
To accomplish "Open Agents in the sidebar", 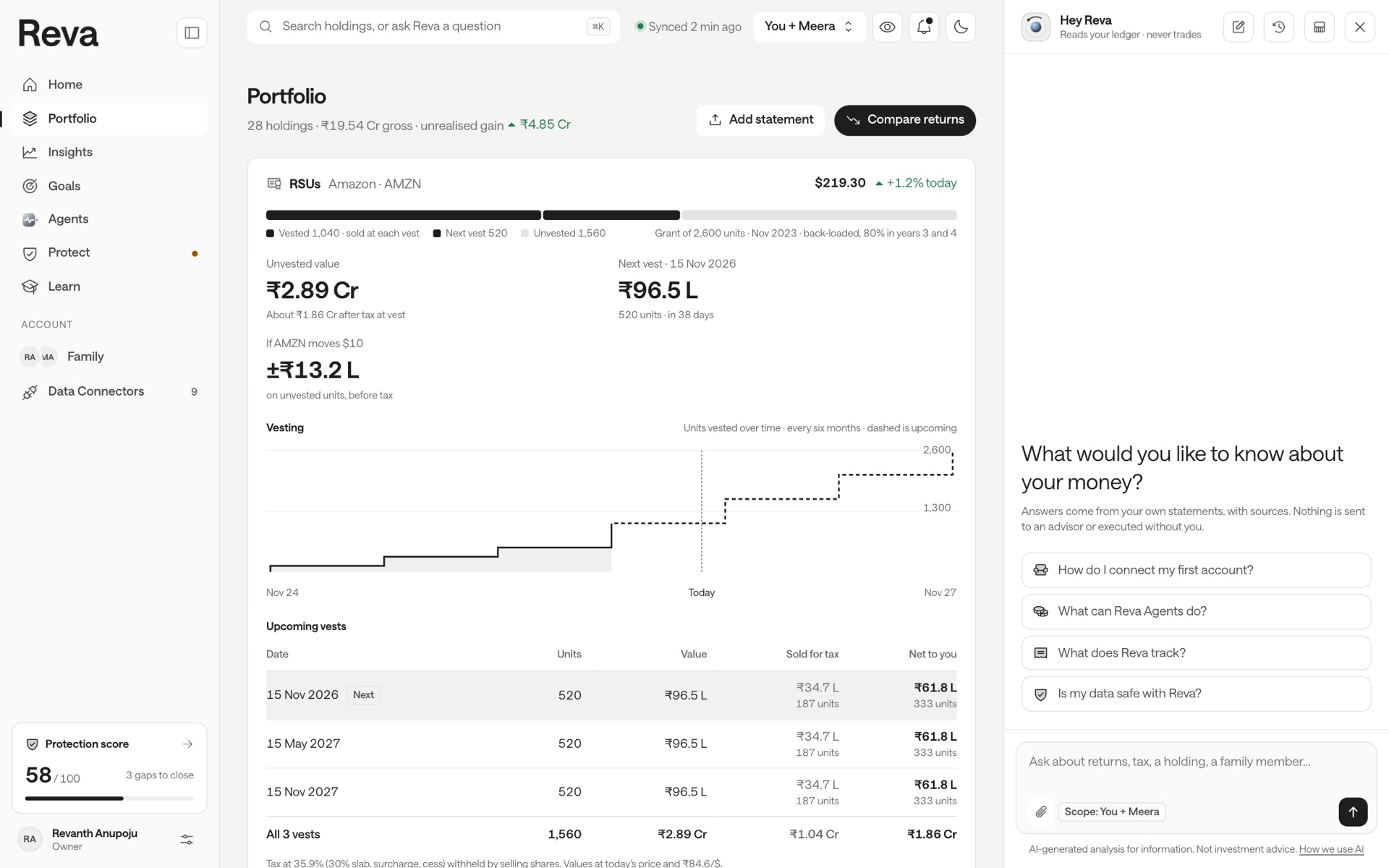I will click(109, 219).
